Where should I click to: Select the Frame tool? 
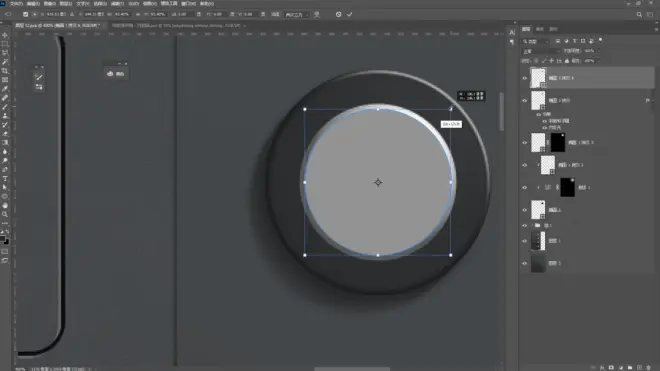(x=5, y=80)
